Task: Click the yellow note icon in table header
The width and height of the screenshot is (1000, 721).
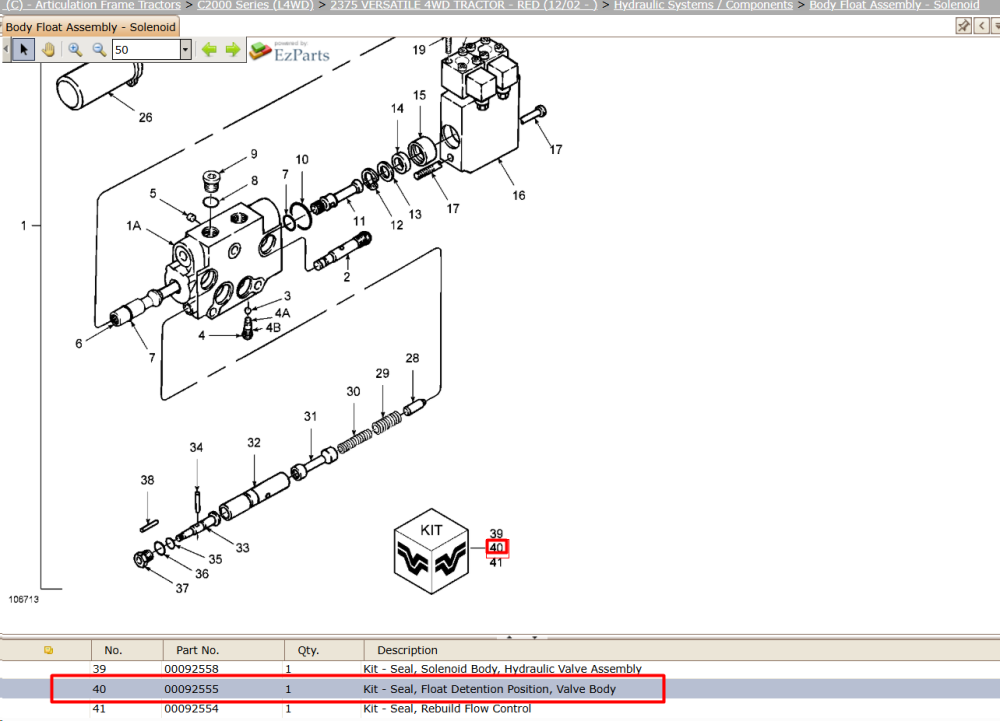Action: [x=48, y=650]
